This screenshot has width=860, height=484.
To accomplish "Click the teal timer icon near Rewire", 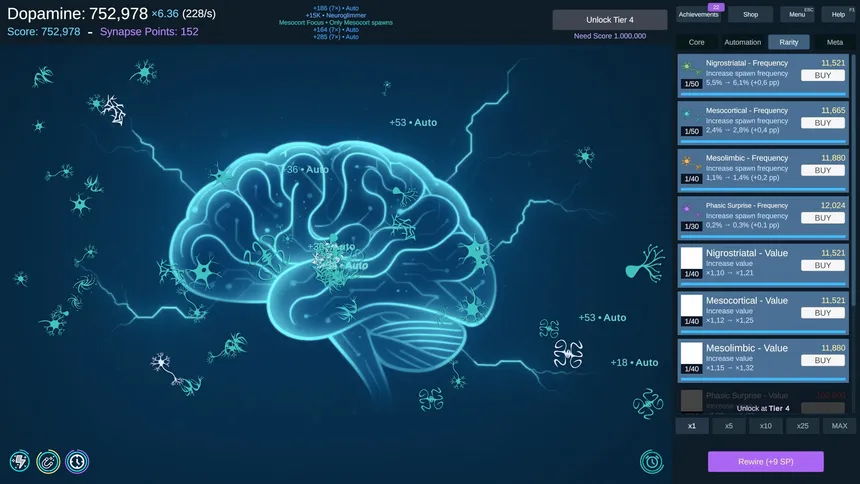I will tap(652, 461).
